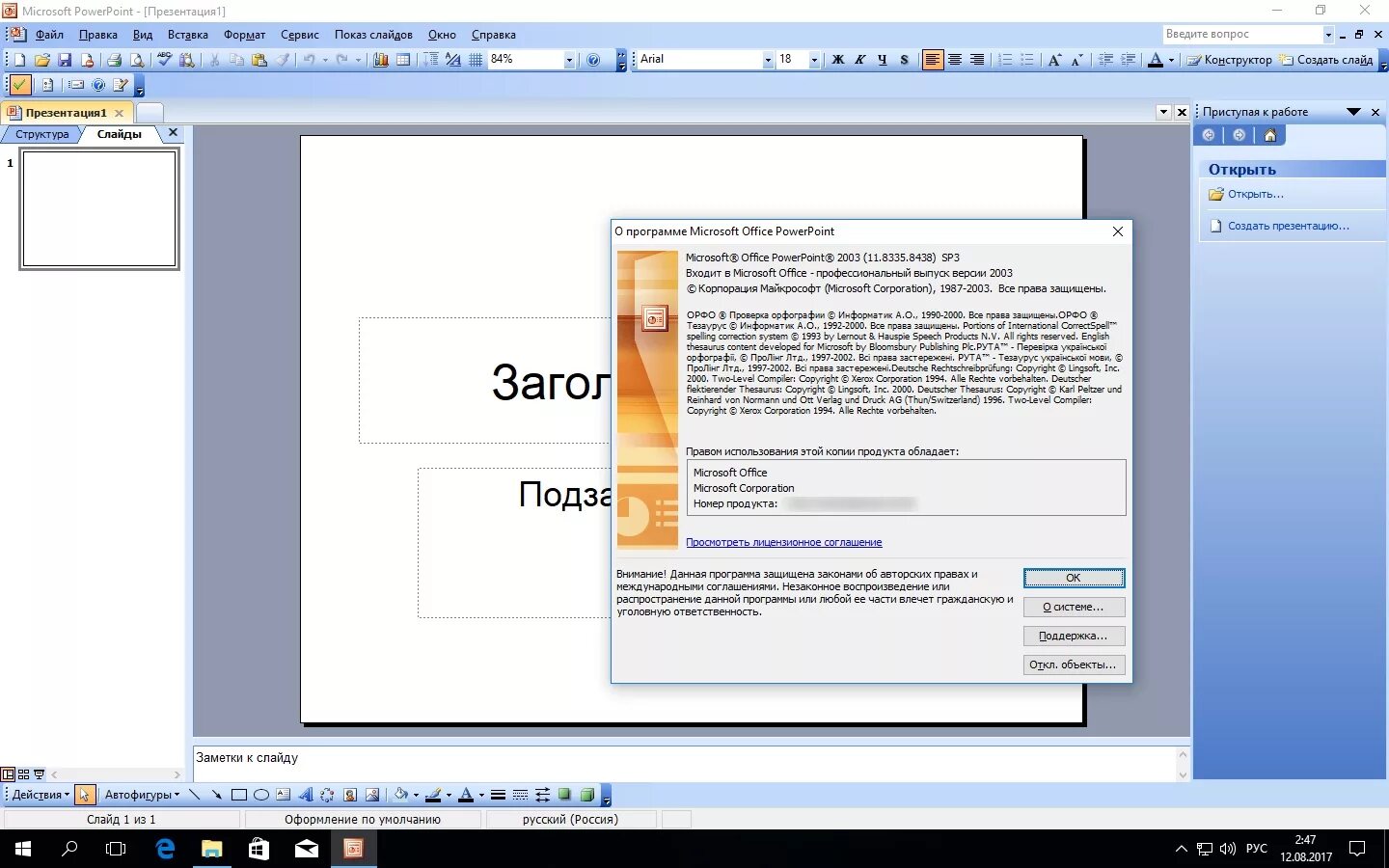Click the fill color paint bucket icon
1389x868 pixels.
(401, 795)
